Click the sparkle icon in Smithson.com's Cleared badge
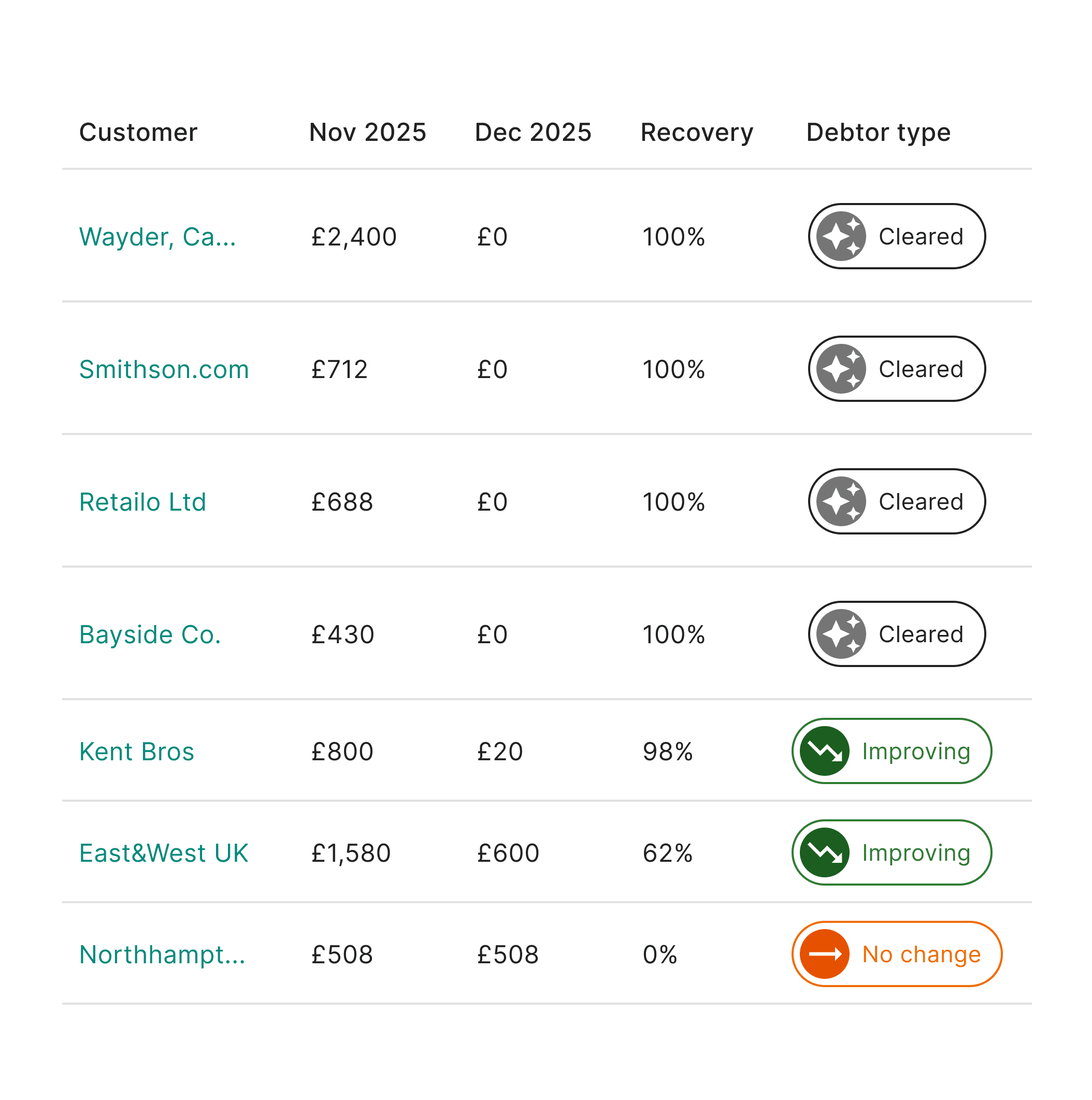1092x1100 pixels. [x=841, y=369]
